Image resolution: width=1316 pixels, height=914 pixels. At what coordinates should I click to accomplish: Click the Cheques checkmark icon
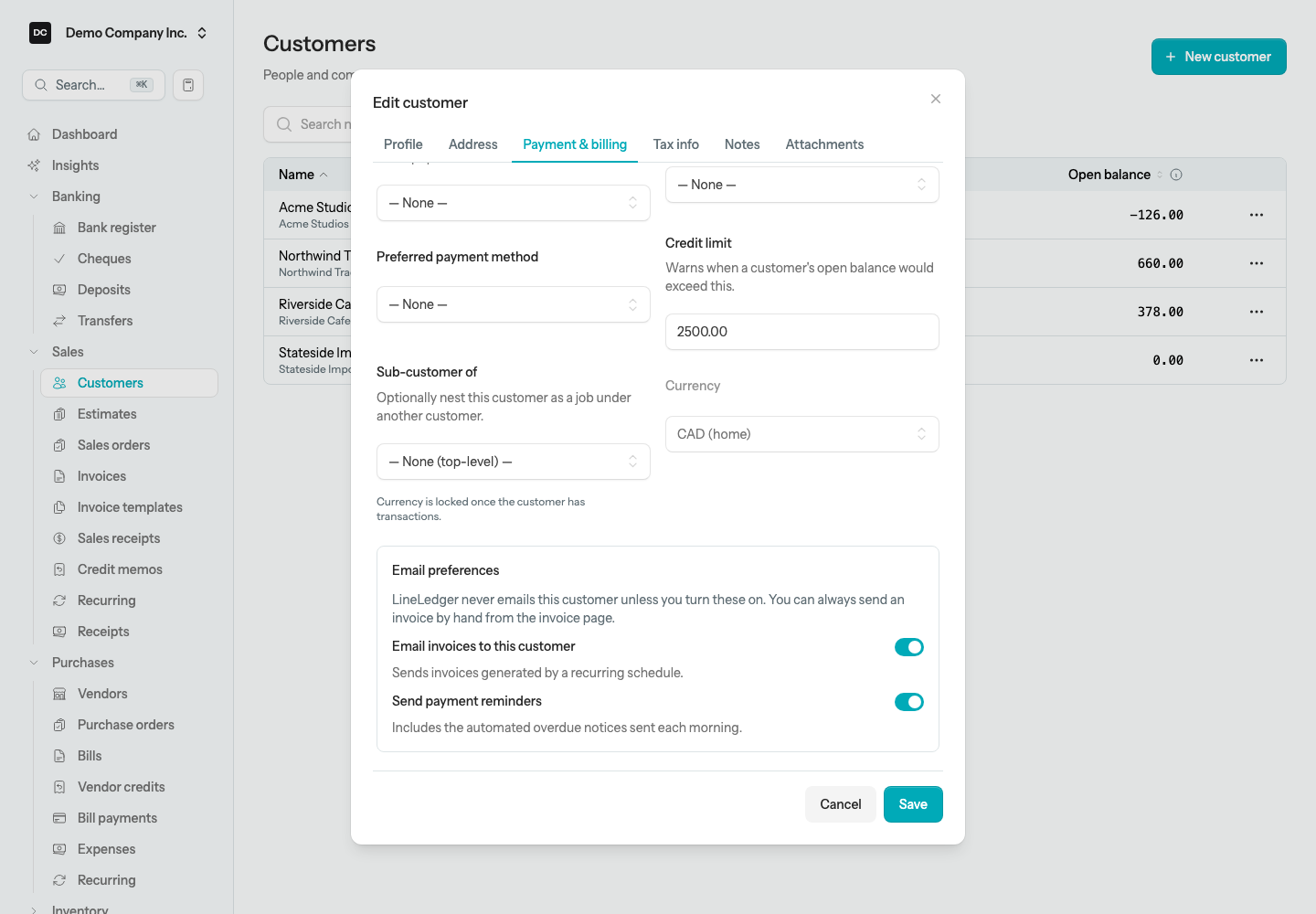pyautogui.click(x=59, y=259)
